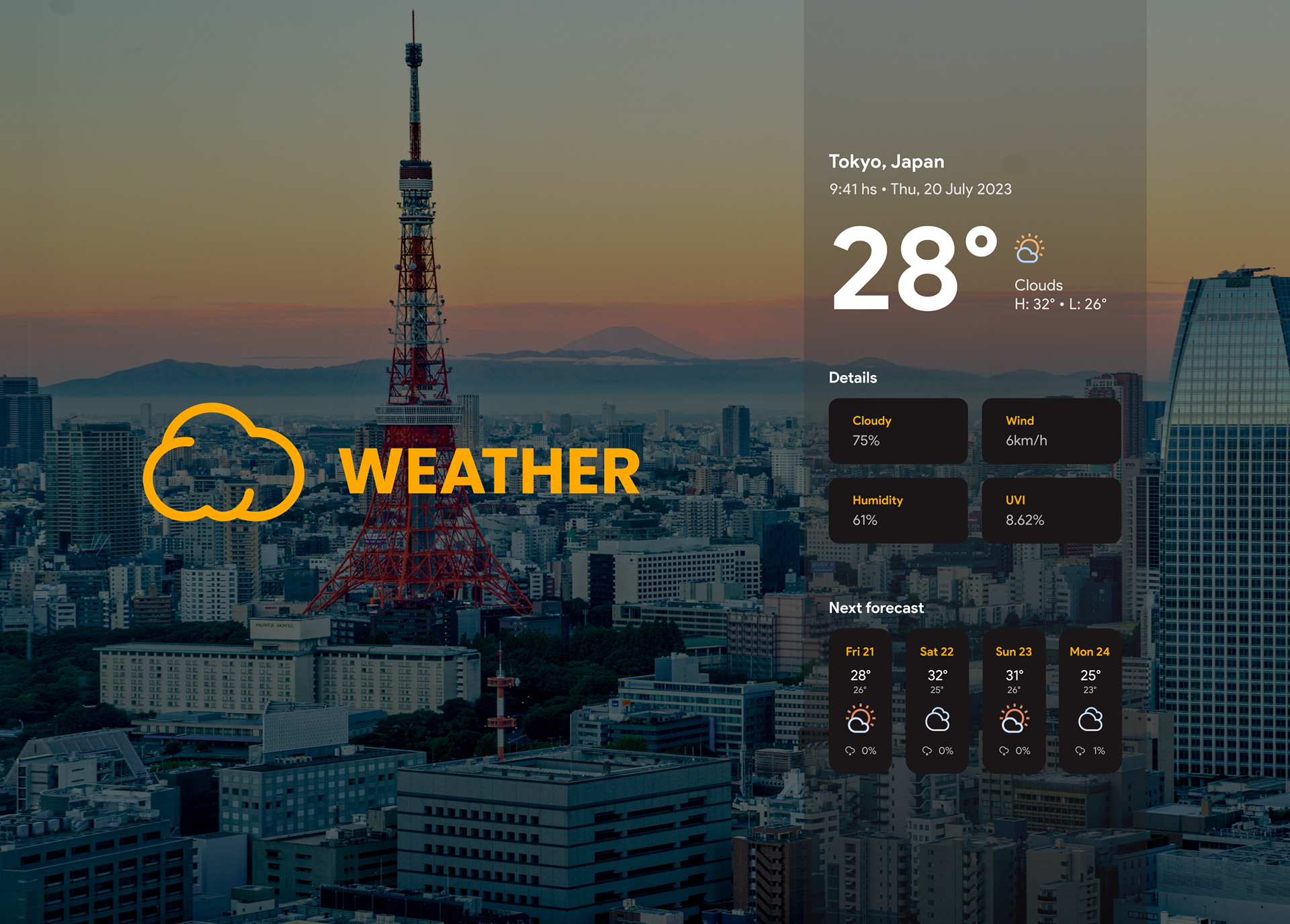Click the Sat 22 cloud icon
Image resolution: width=1290 pixels, height=924 pixels.
tap(937, 720)
